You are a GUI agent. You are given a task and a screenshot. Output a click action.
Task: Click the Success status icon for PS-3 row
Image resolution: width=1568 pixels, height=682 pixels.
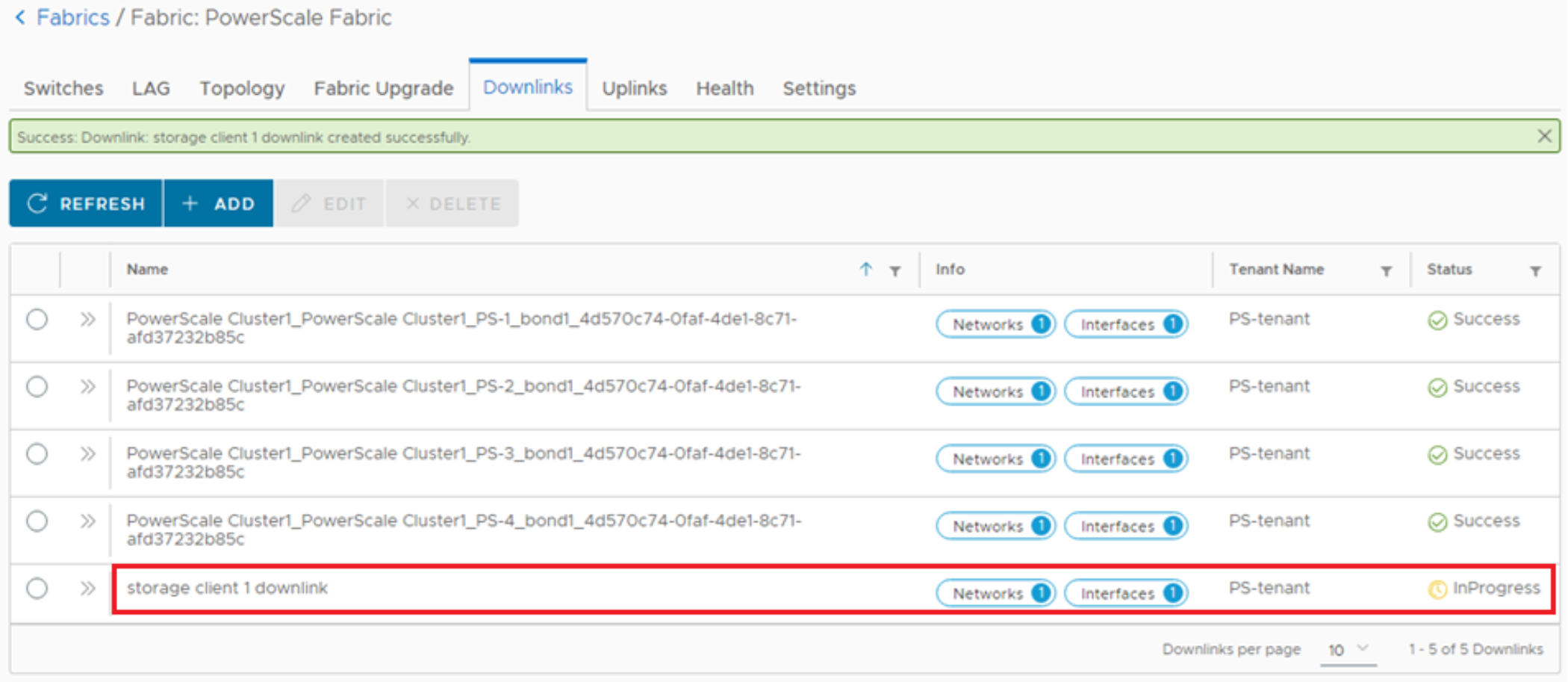(x=1437, y=455)
